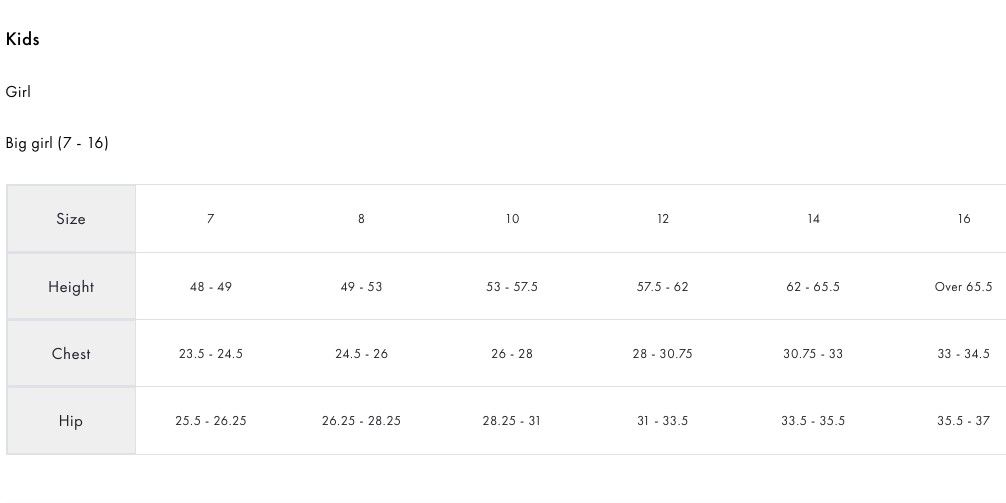Select size 14 column header
1006x503 pixels.
click(x=814, y=219)
